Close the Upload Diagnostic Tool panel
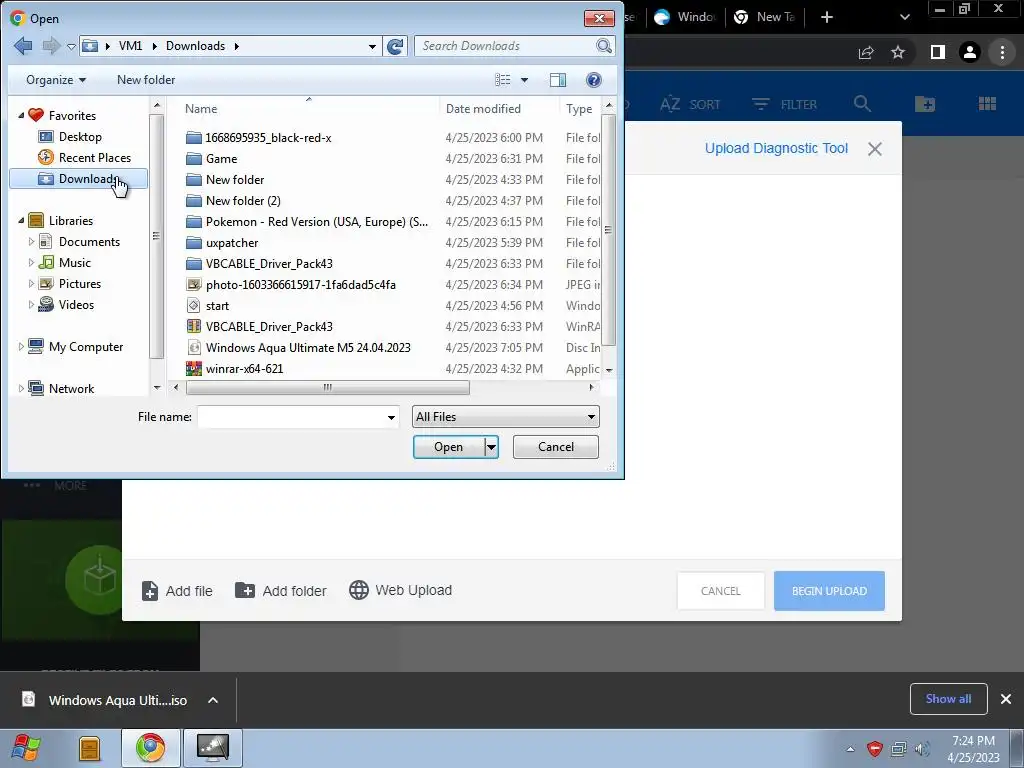 pyautogui.click(x=874, y=149)
